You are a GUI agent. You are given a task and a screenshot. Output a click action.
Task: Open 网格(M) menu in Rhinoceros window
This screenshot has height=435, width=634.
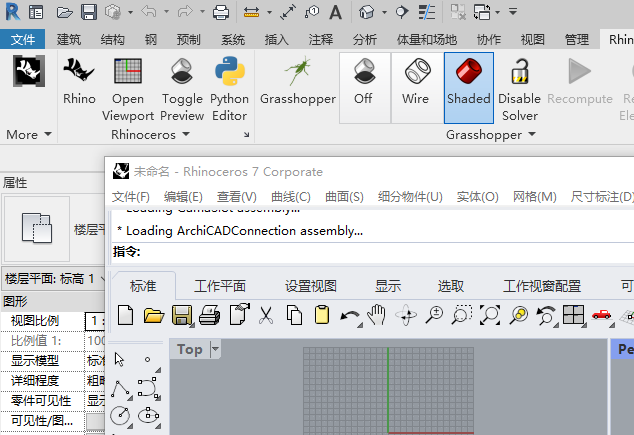[534, 196]
